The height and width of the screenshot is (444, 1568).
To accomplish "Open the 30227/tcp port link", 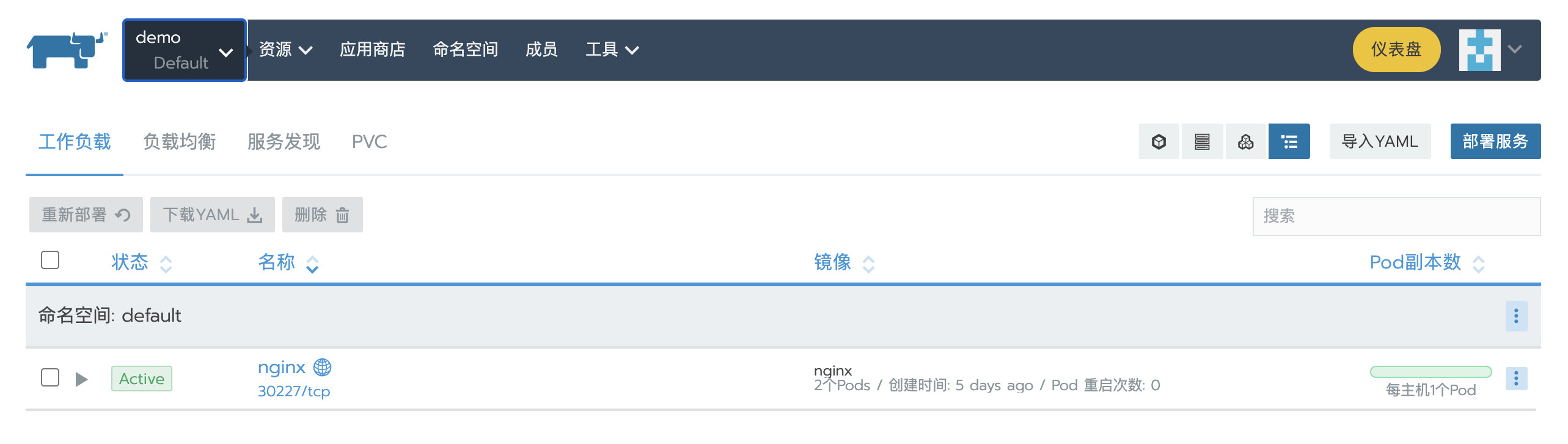I will 294,391.
